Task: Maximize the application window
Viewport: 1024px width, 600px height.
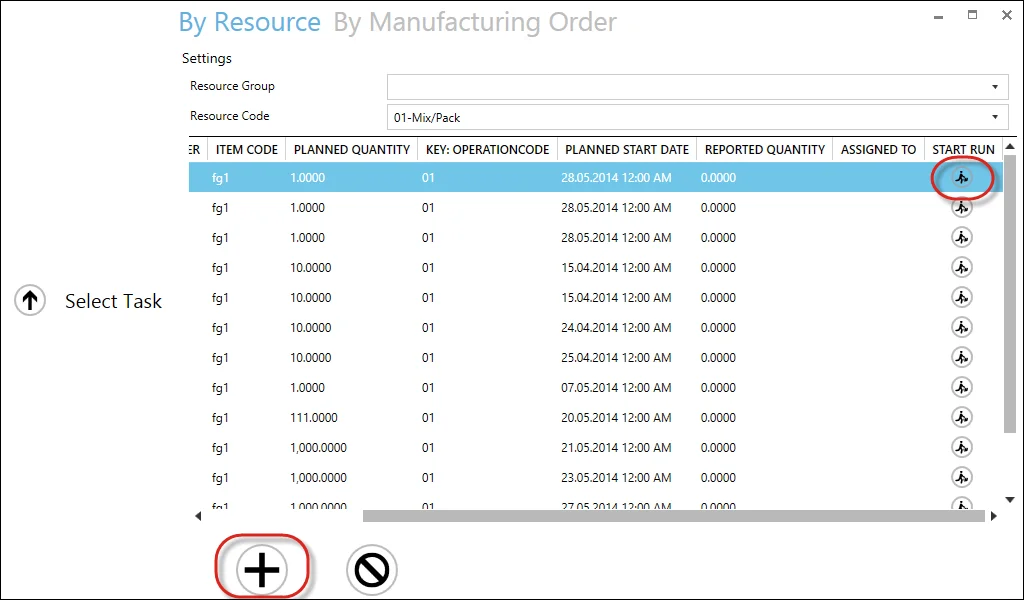Action: pyautogui.click(x=972, y=16)
